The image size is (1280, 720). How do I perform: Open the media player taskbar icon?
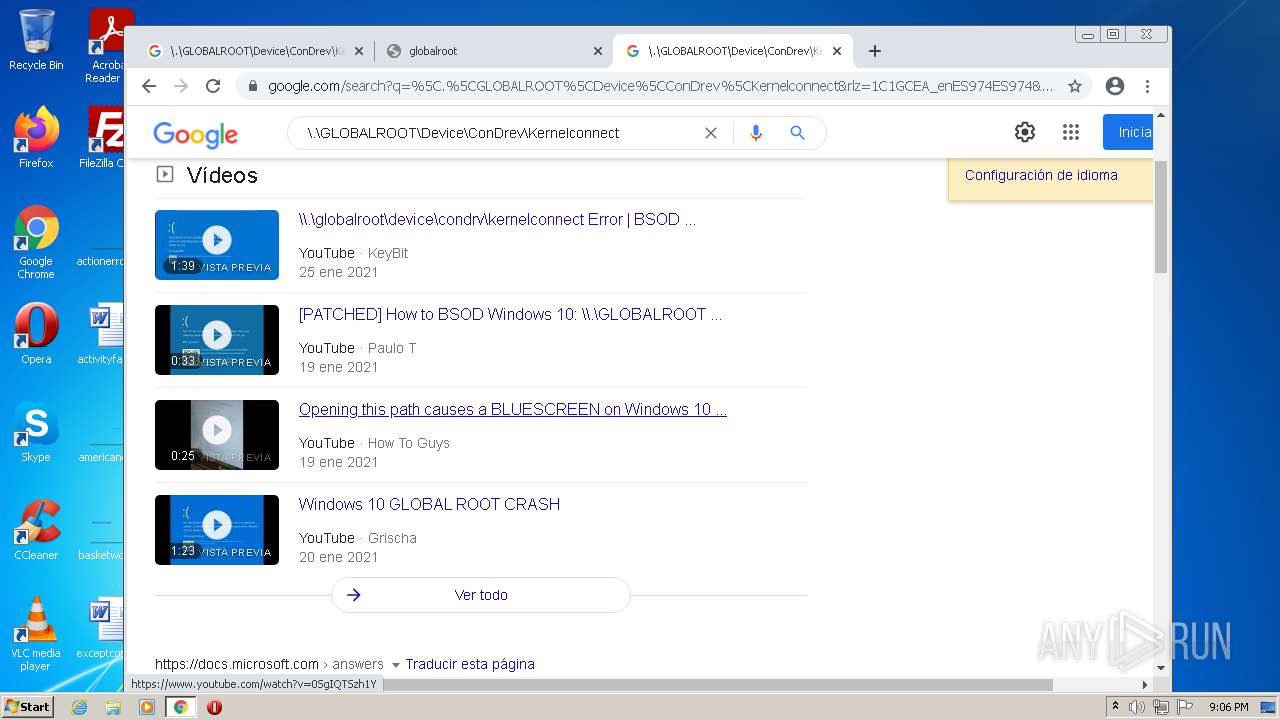click(x=147, y=707)
